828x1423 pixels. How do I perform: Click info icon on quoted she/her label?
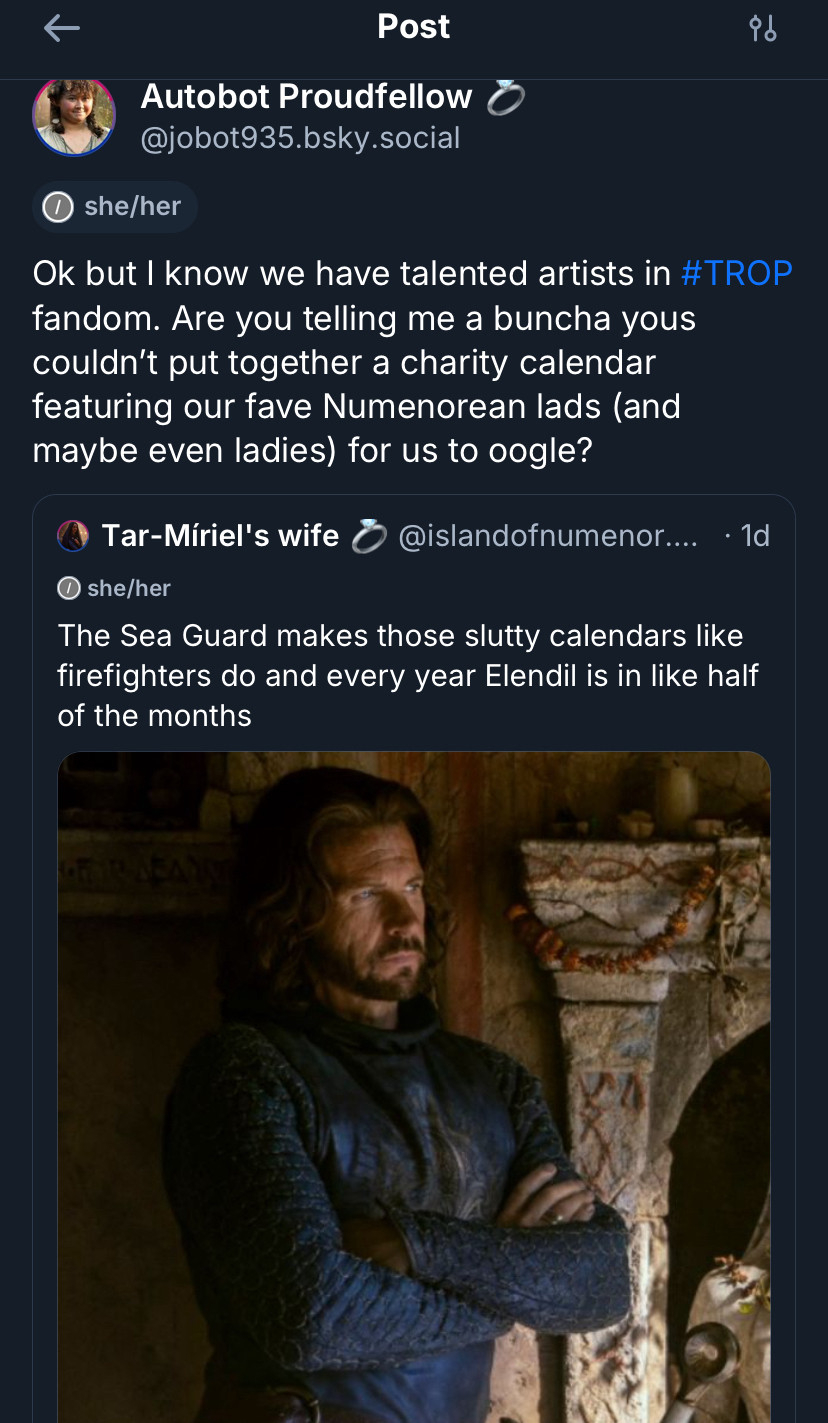[69, 588]
